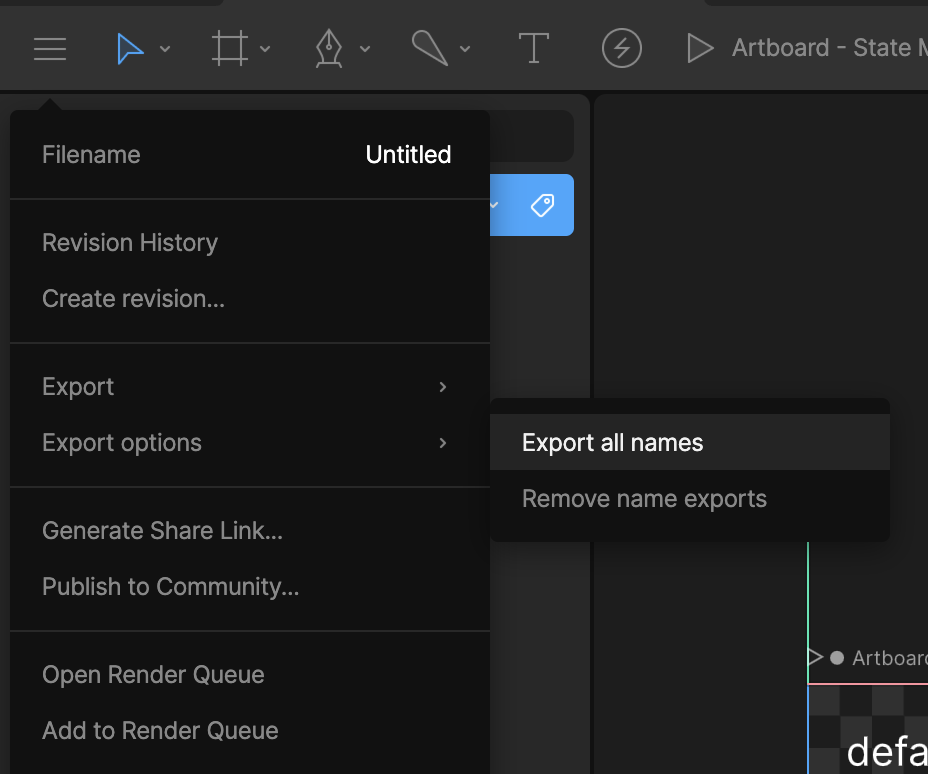Activate the Text tool
928x774 pixels.
(x=533, y=47)
